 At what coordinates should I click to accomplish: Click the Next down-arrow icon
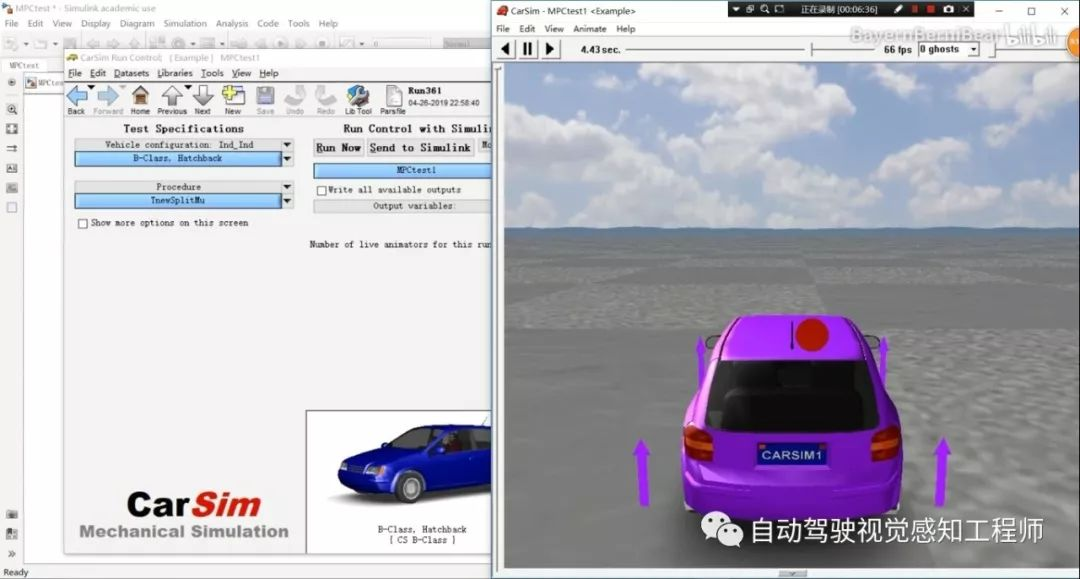coord(202,96)
